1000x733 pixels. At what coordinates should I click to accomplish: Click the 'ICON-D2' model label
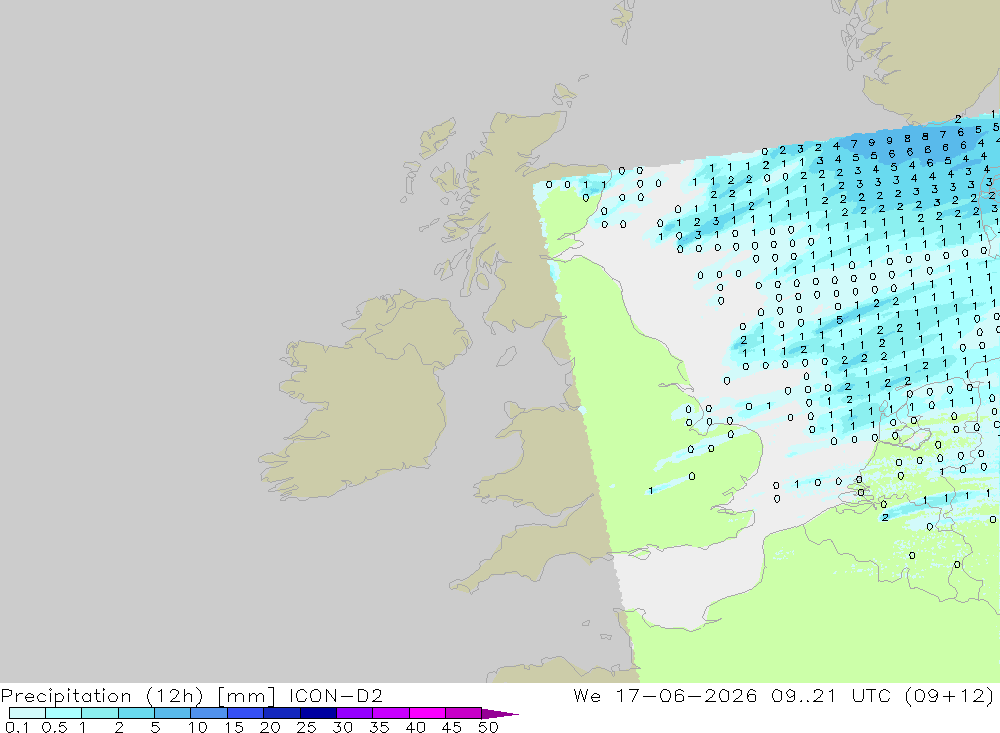coord(335,695)
